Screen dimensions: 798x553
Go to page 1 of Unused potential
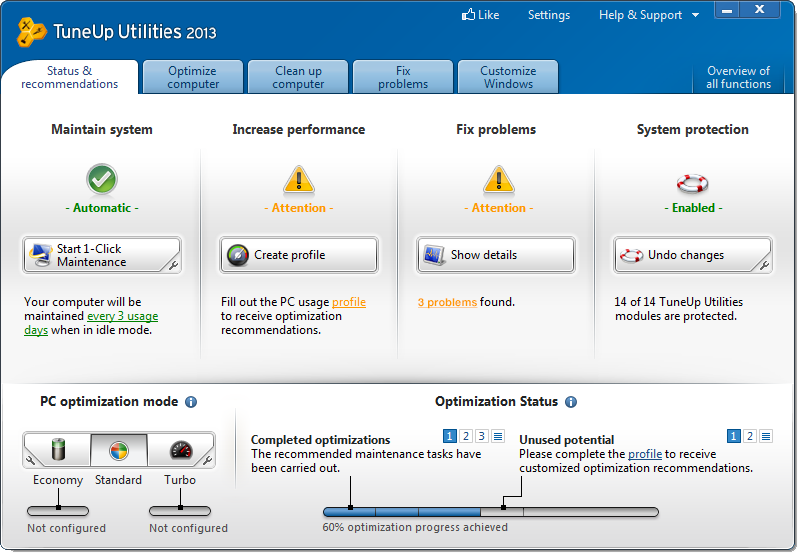click(733, 436)
